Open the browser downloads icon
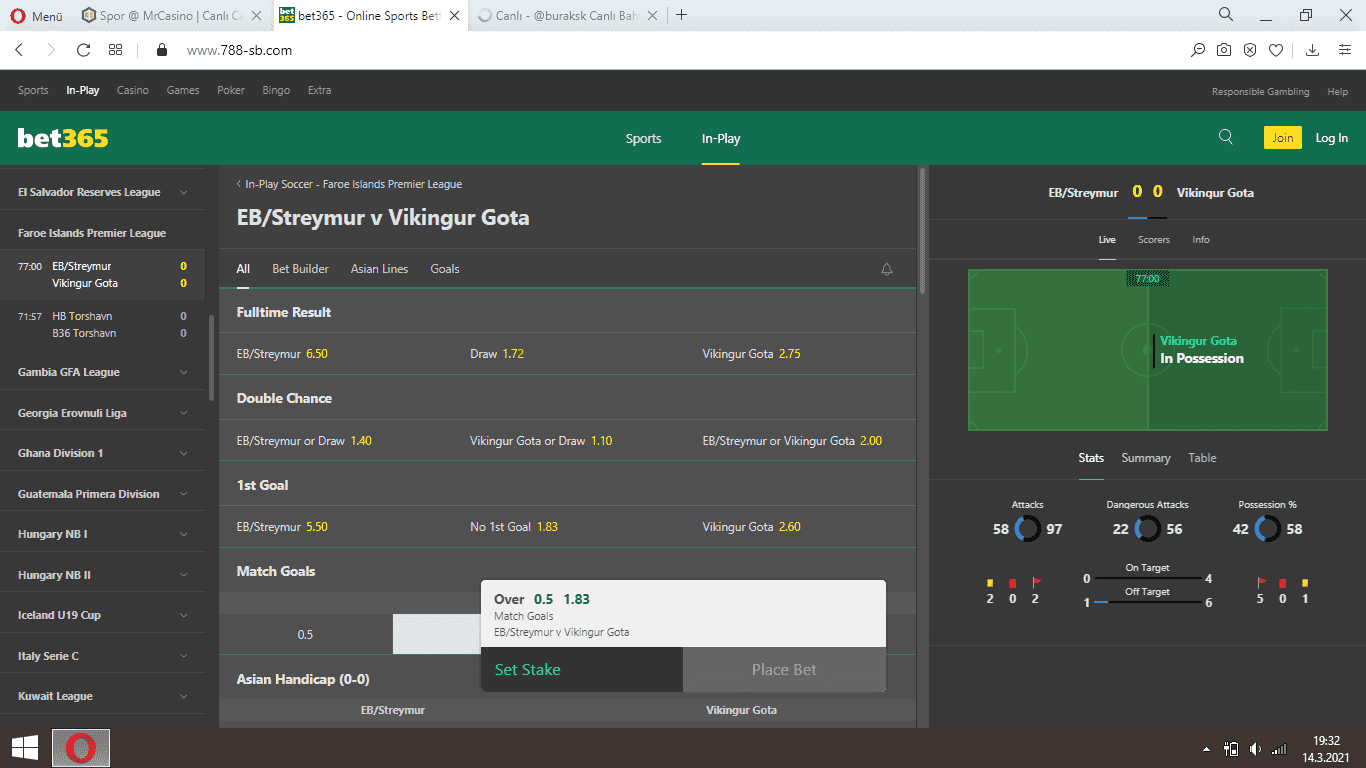The height and width of the screenshot is (768, 1366). [x=1313, y=50]
